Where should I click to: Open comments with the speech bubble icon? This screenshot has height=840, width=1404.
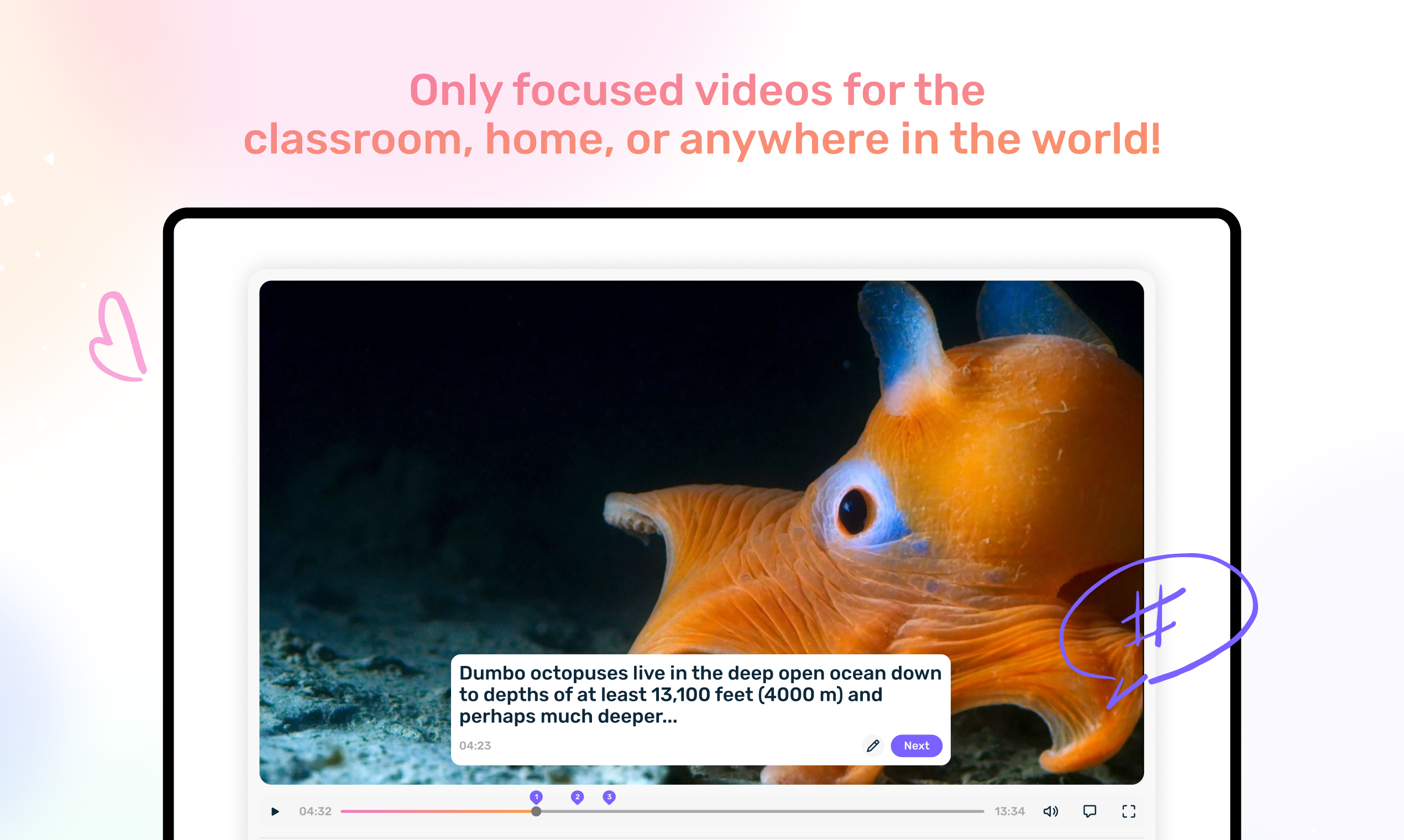coord(1089,811)
